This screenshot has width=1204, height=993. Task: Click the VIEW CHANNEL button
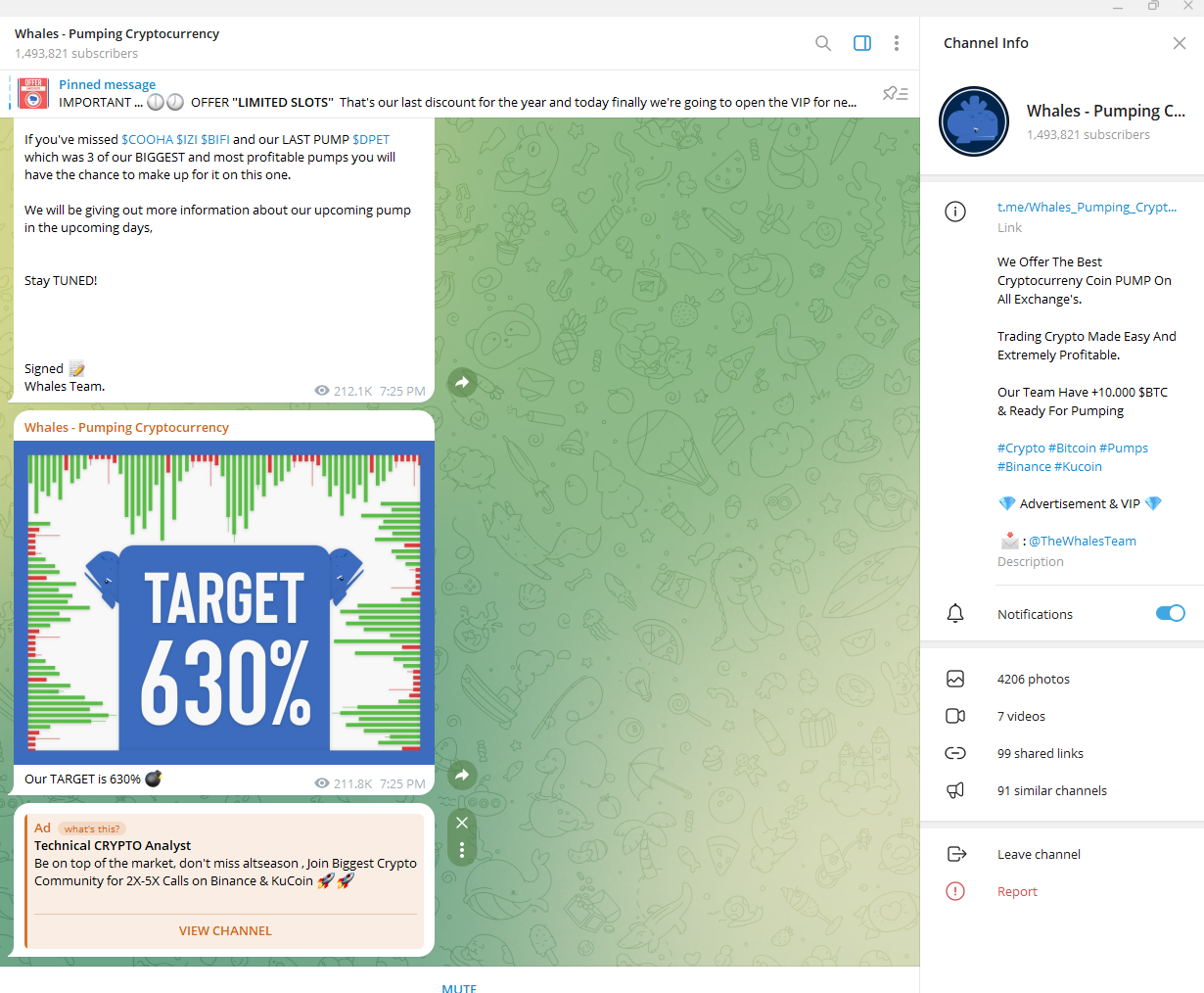click(x=225, y=930)
